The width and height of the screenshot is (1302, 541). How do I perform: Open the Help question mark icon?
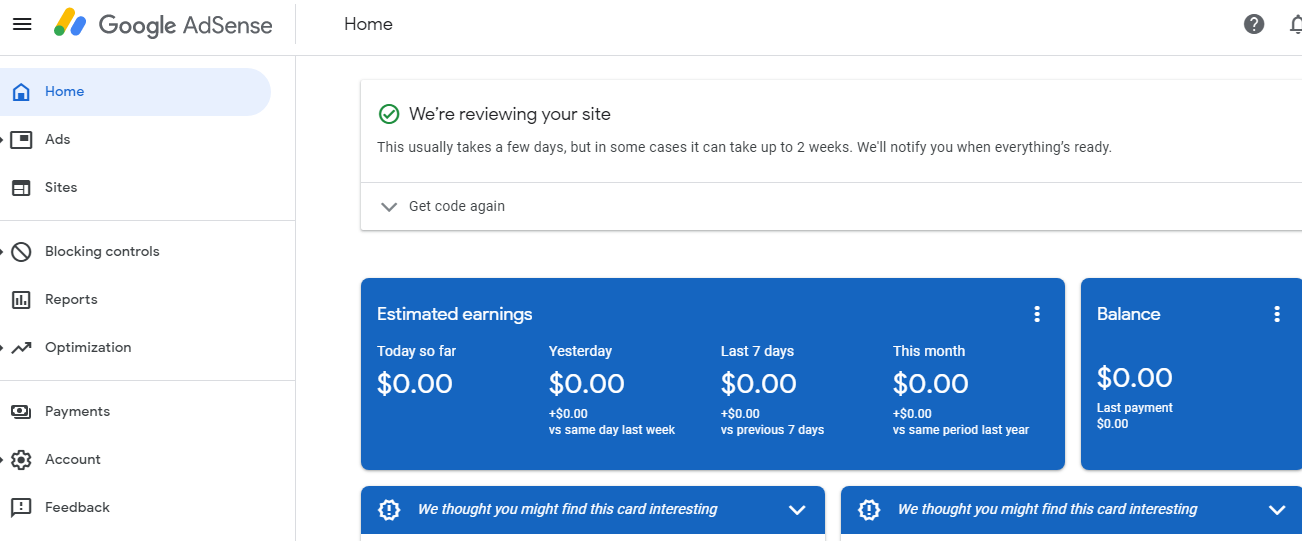pyautogui.click(x=1254, y=24)
